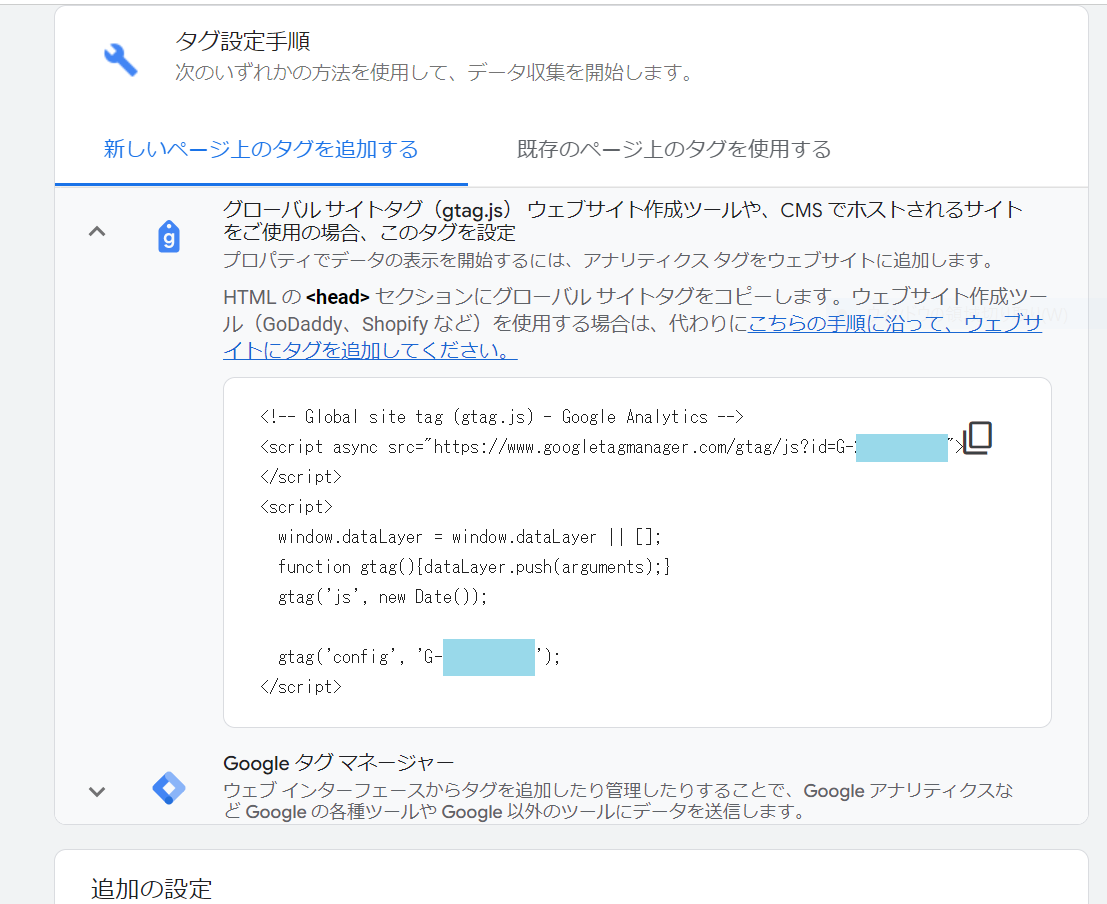Click the Google Tag Manager diamond icon
The height and width of the screenshot is (904, 1107).
(x=169, y=787)
